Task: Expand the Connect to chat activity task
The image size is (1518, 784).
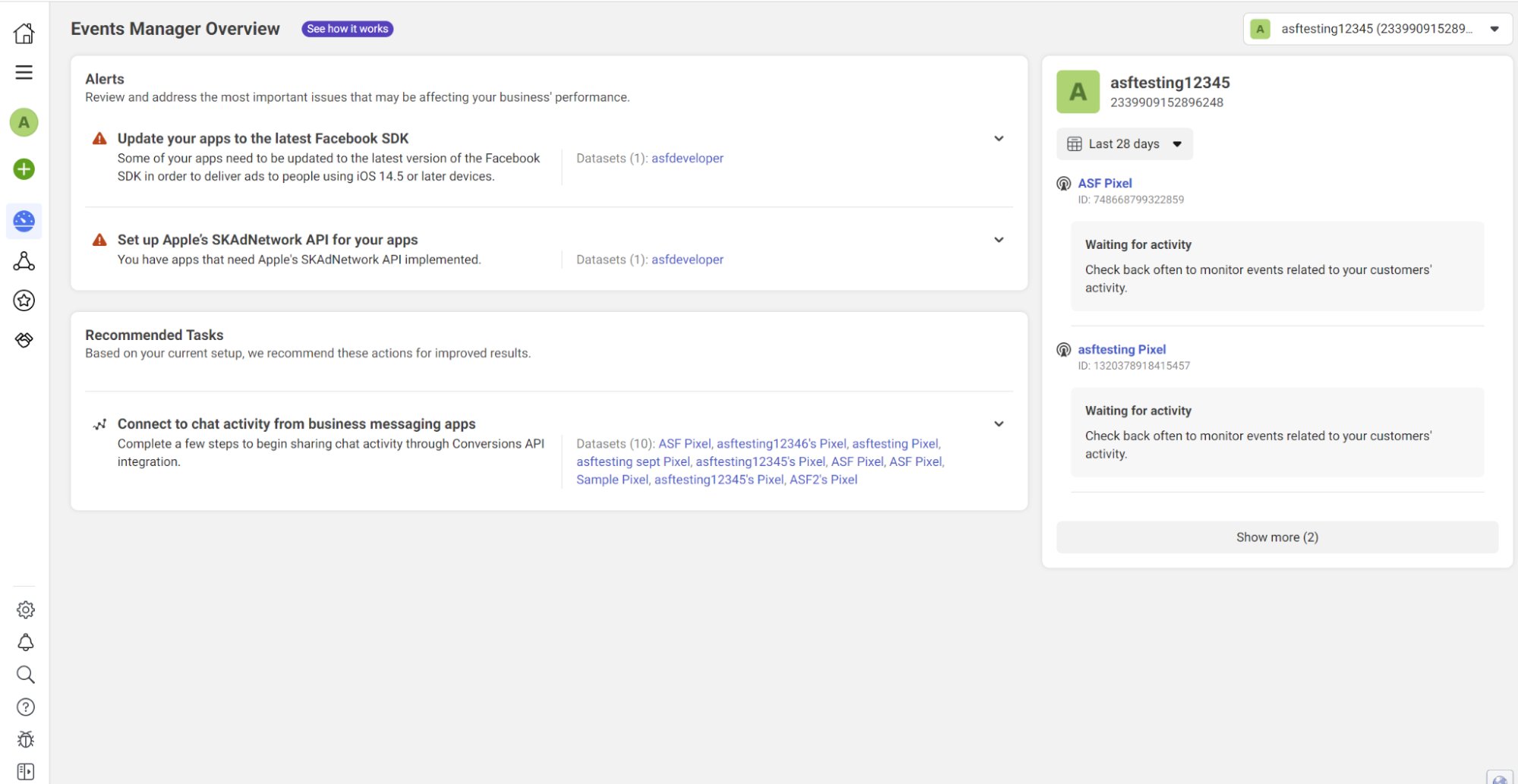Action: [x=999, y=423]
